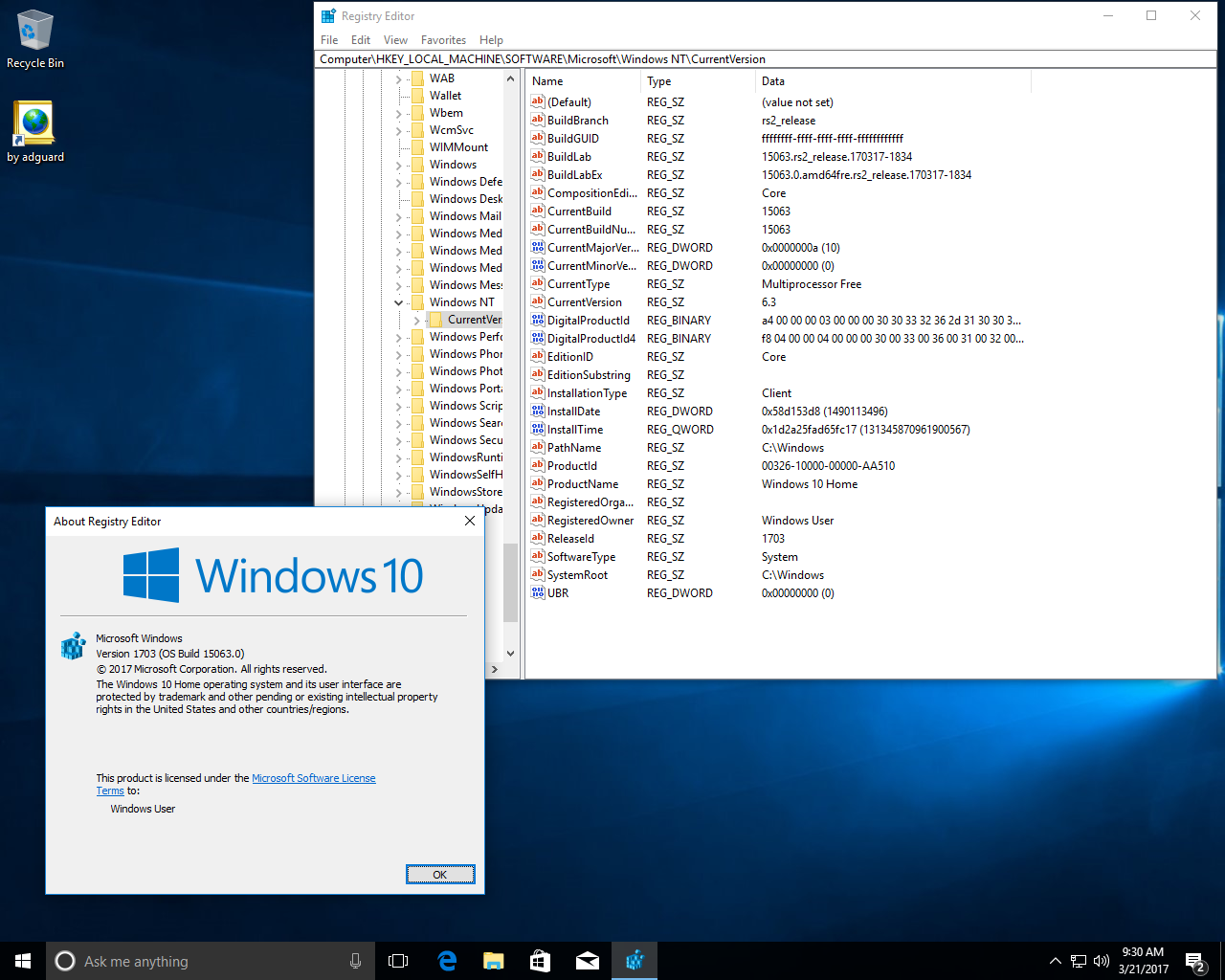The image size is (1225, 980).
Task: Select the WIMMount key in tree
Action: 458,147
